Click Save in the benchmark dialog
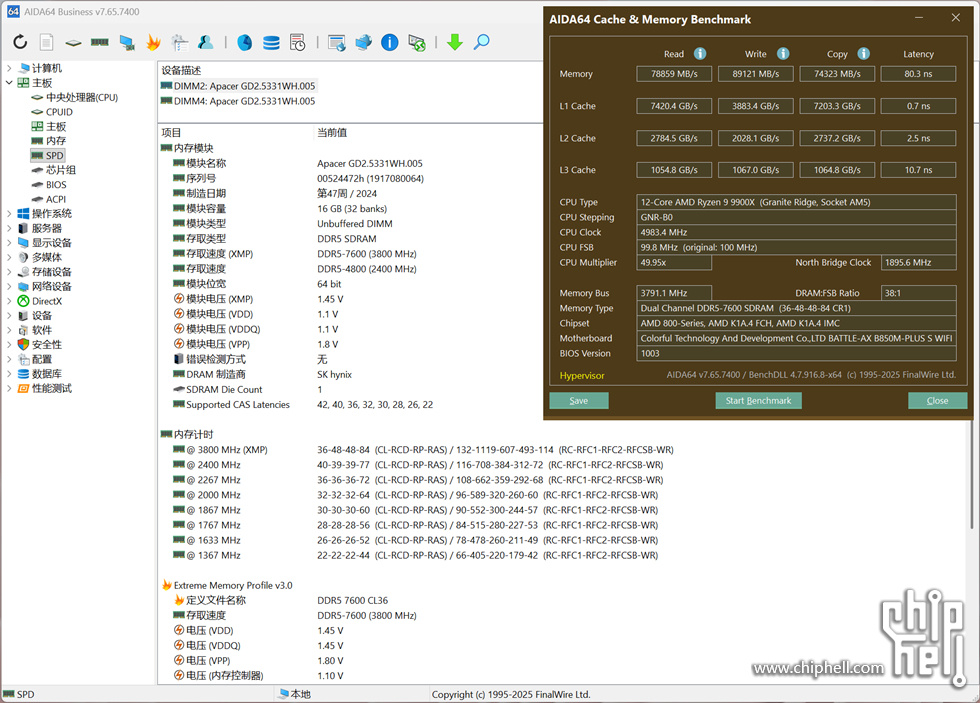Viewport: 980px width, 703px height. click(578, 400)
